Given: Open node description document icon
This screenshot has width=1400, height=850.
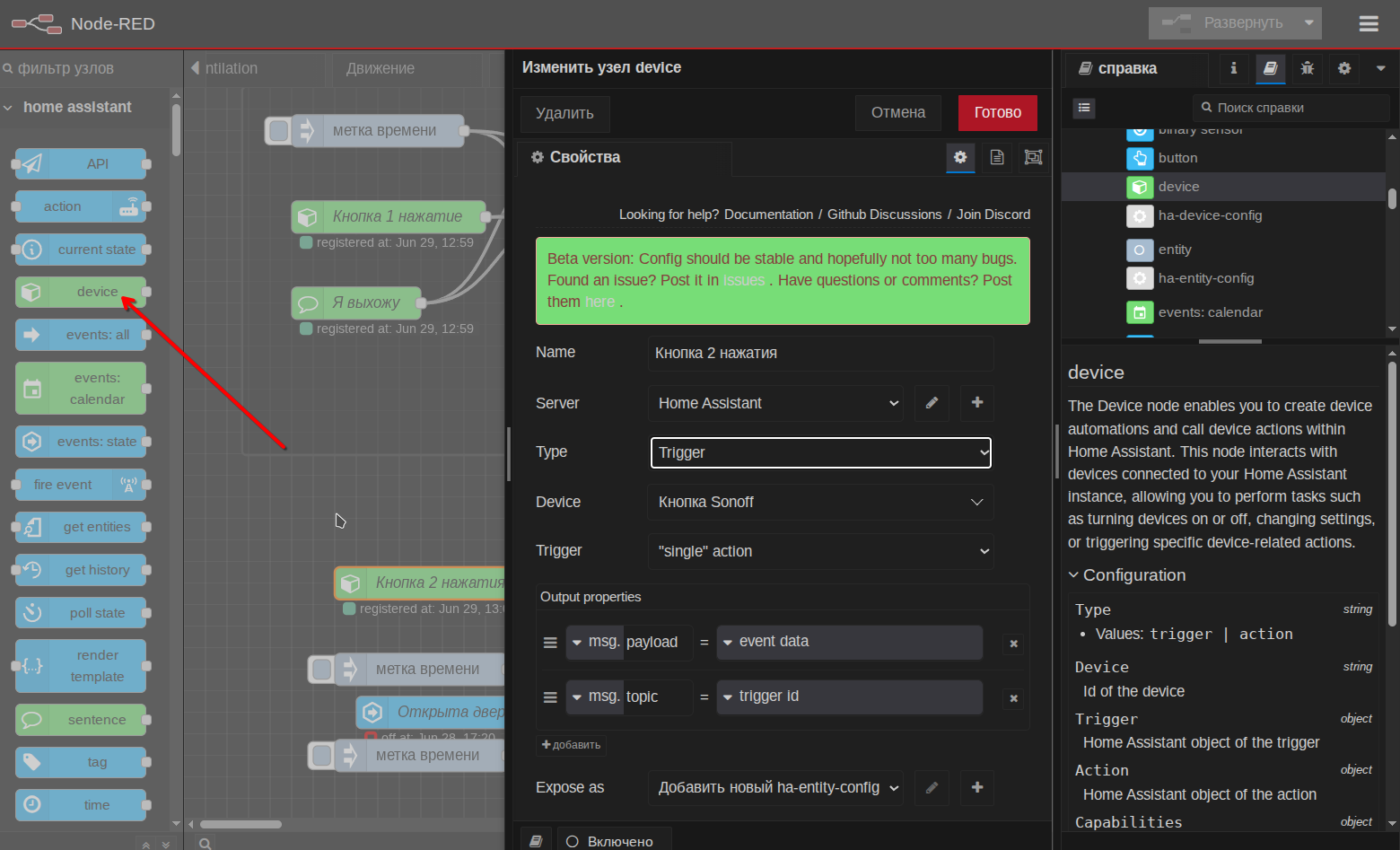Looking at the screenshot, I should 997,157.
